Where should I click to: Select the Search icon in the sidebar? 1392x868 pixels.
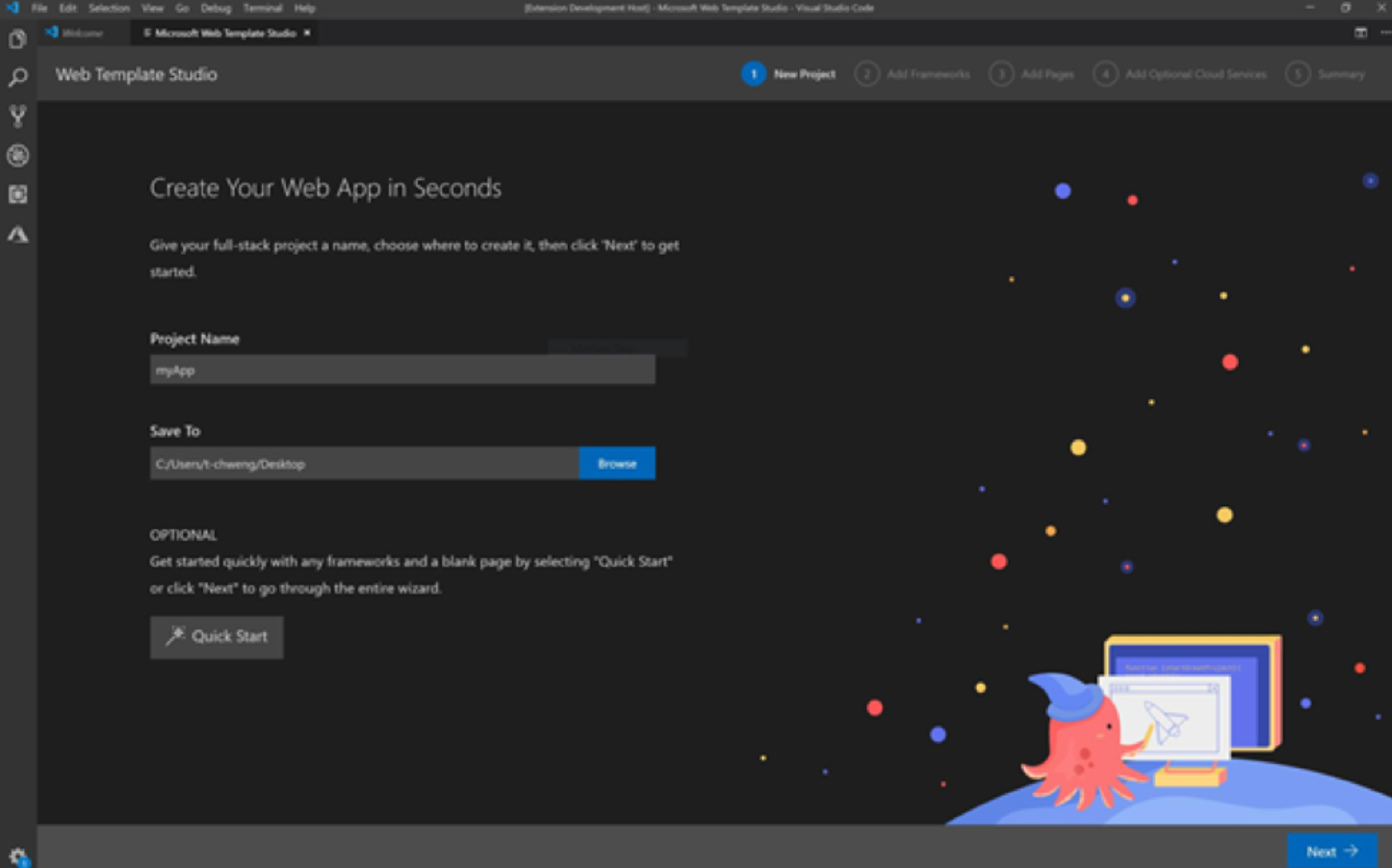[x=16, y=77]
